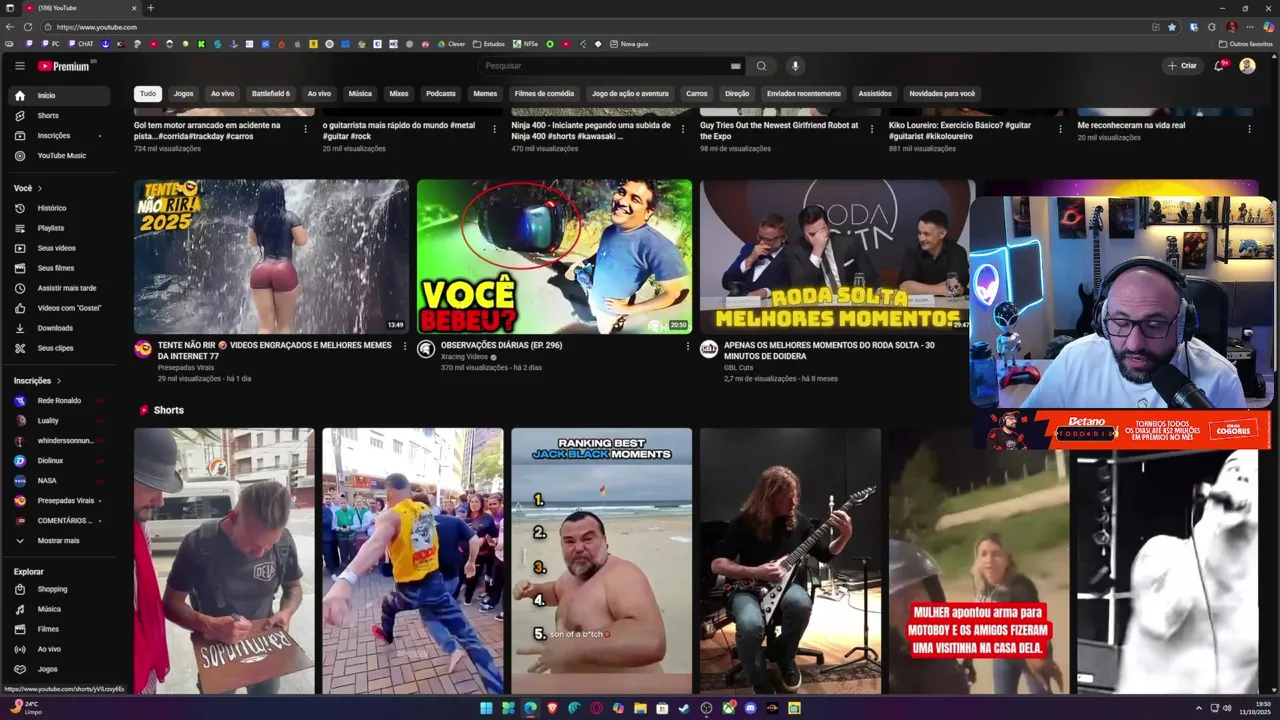Image resolution: width=1280 pixels, height=720 pixels.
Task: Open Presepadas Virais subscription in sidebar
Action: click(x=60, y=501)
